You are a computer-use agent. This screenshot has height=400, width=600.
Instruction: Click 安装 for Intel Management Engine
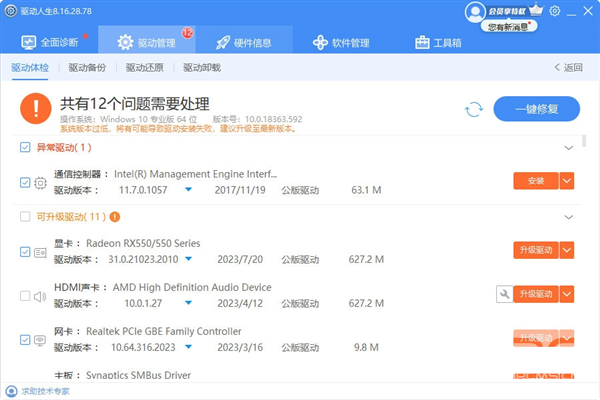tap(536, 181)
